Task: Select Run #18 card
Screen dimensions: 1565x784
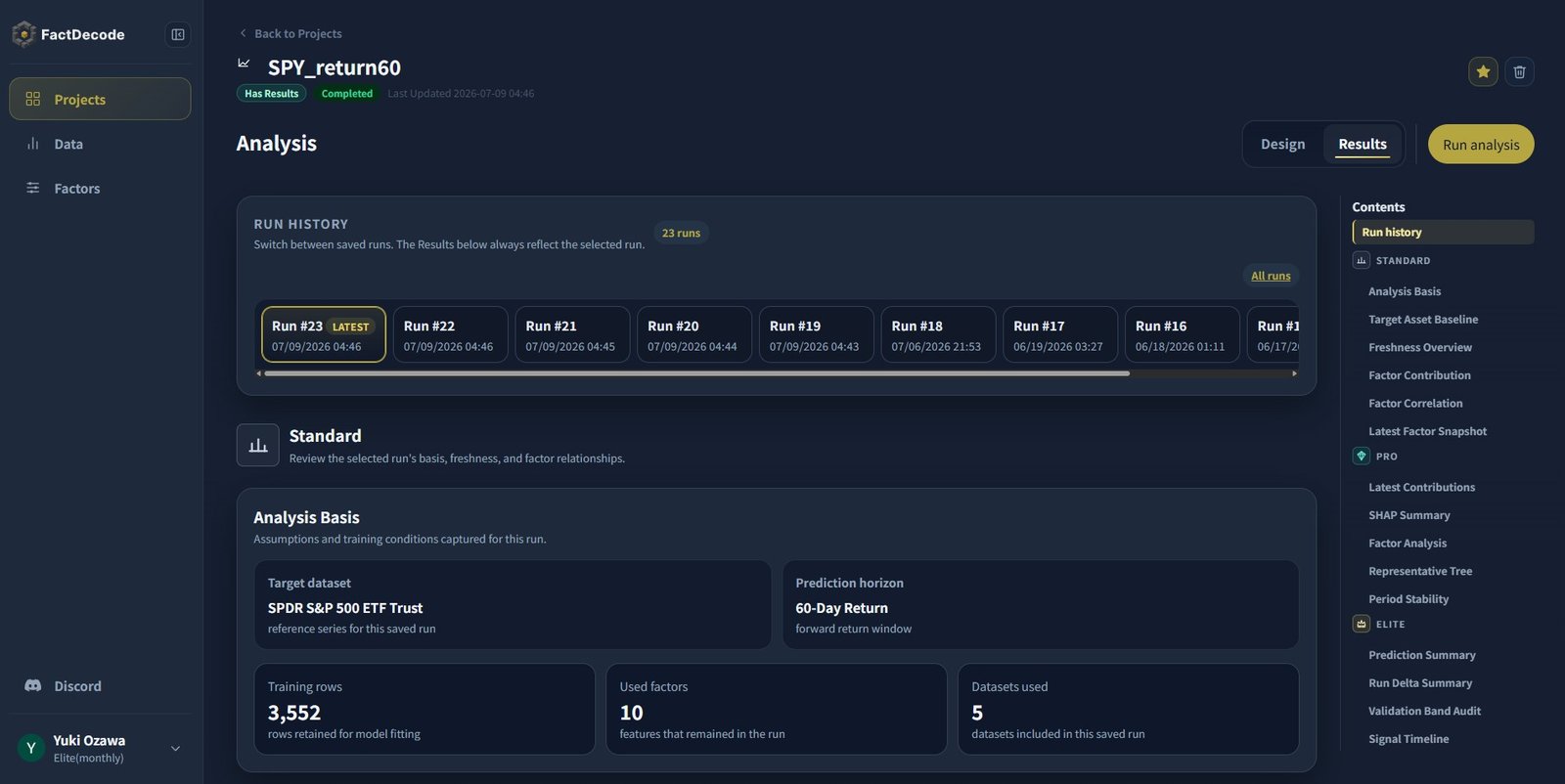Action: point(938,334)
